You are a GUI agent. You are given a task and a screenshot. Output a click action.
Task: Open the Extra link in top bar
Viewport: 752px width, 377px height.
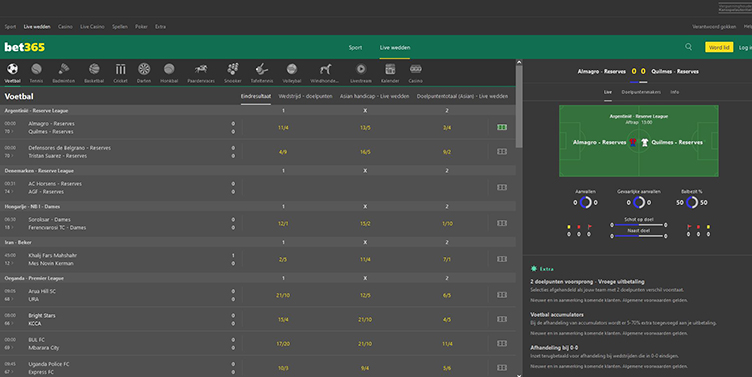(x=160, y=27)
